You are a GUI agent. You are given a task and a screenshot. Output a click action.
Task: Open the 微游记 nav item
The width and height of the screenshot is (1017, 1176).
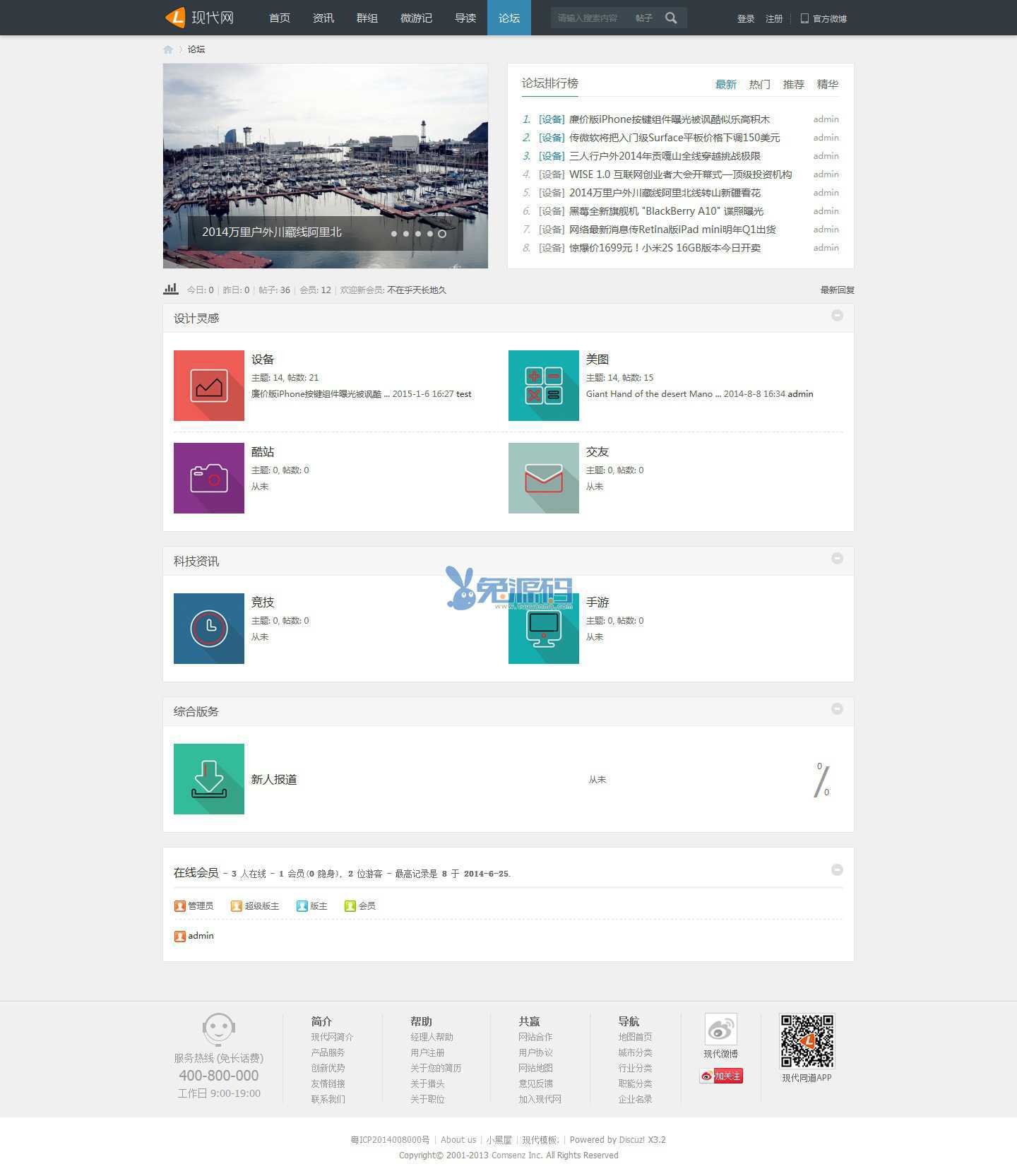click(416, 18)
